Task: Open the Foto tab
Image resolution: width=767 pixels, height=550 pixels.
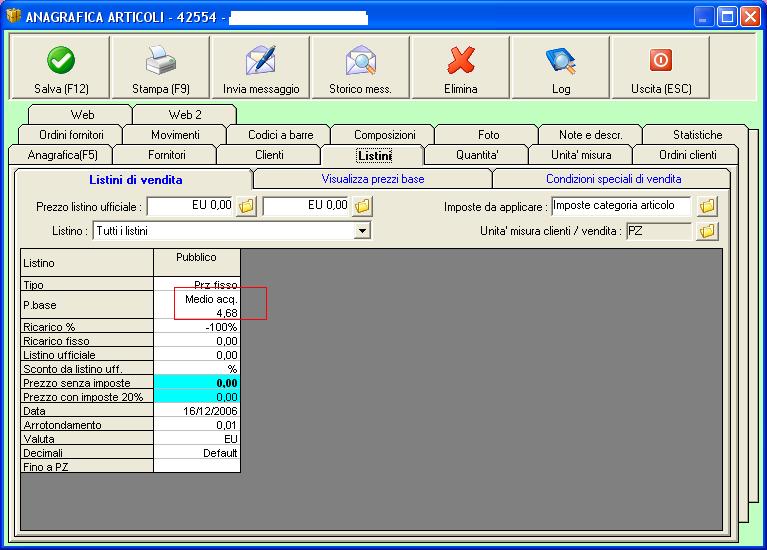Action: (488, 135)
